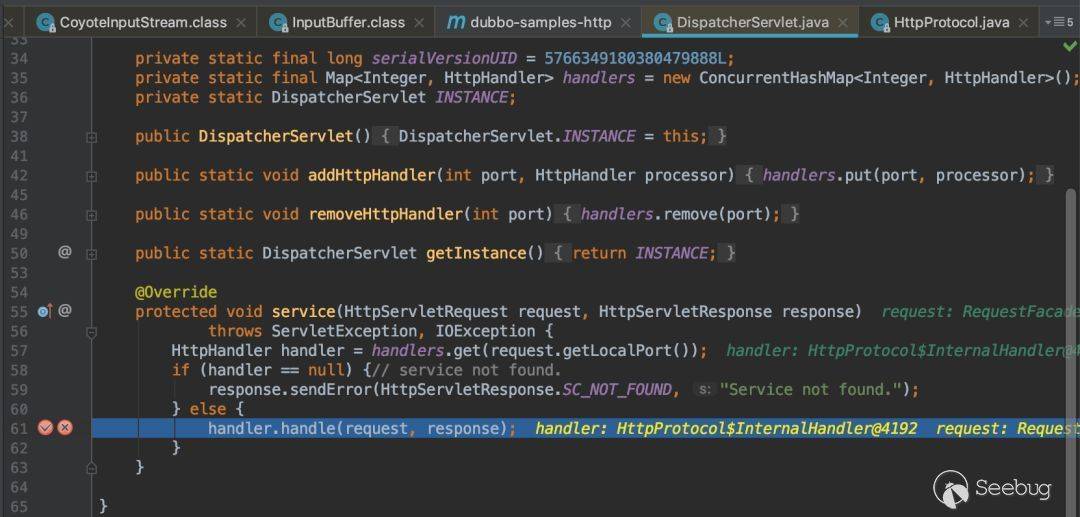Click the folded body 'handlers.put(port, processor);'
This screenshot has width=1080, height=517.
(x=898, y=176)
